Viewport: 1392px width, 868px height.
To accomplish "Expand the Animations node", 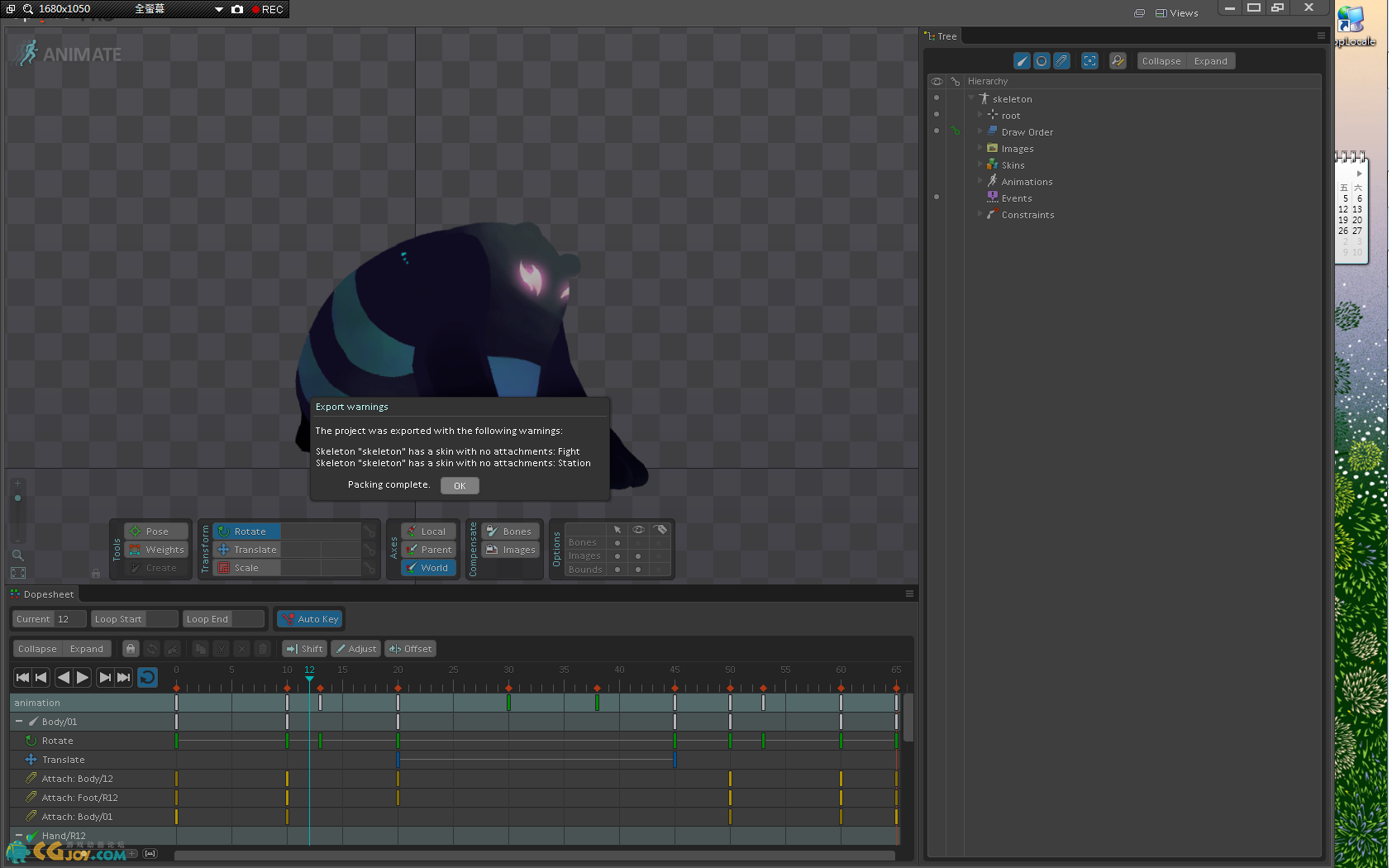I will (980, 180).
